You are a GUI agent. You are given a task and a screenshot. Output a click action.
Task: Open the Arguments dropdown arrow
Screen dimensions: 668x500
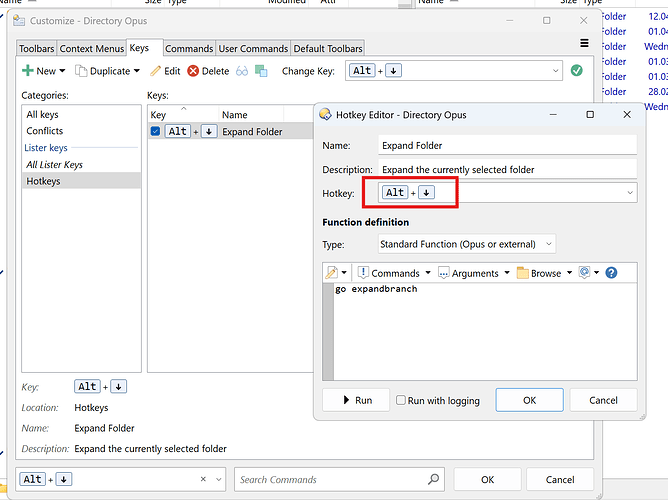[507, 273]
